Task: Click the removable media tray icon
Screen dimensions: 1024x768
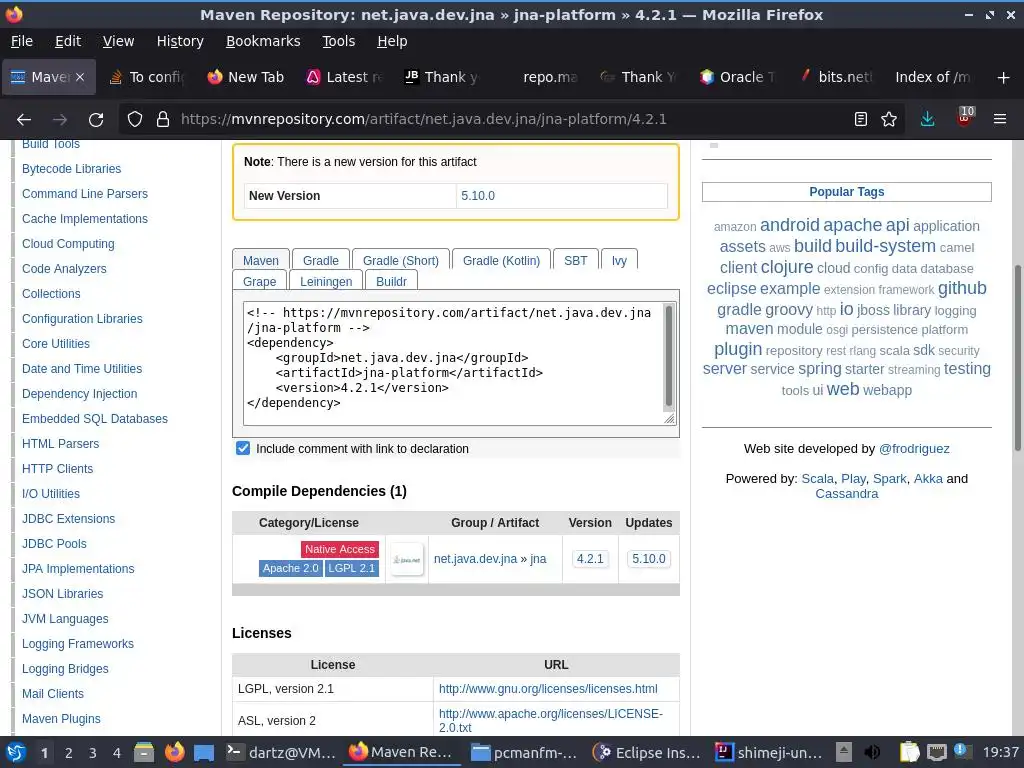Action: 844,752
